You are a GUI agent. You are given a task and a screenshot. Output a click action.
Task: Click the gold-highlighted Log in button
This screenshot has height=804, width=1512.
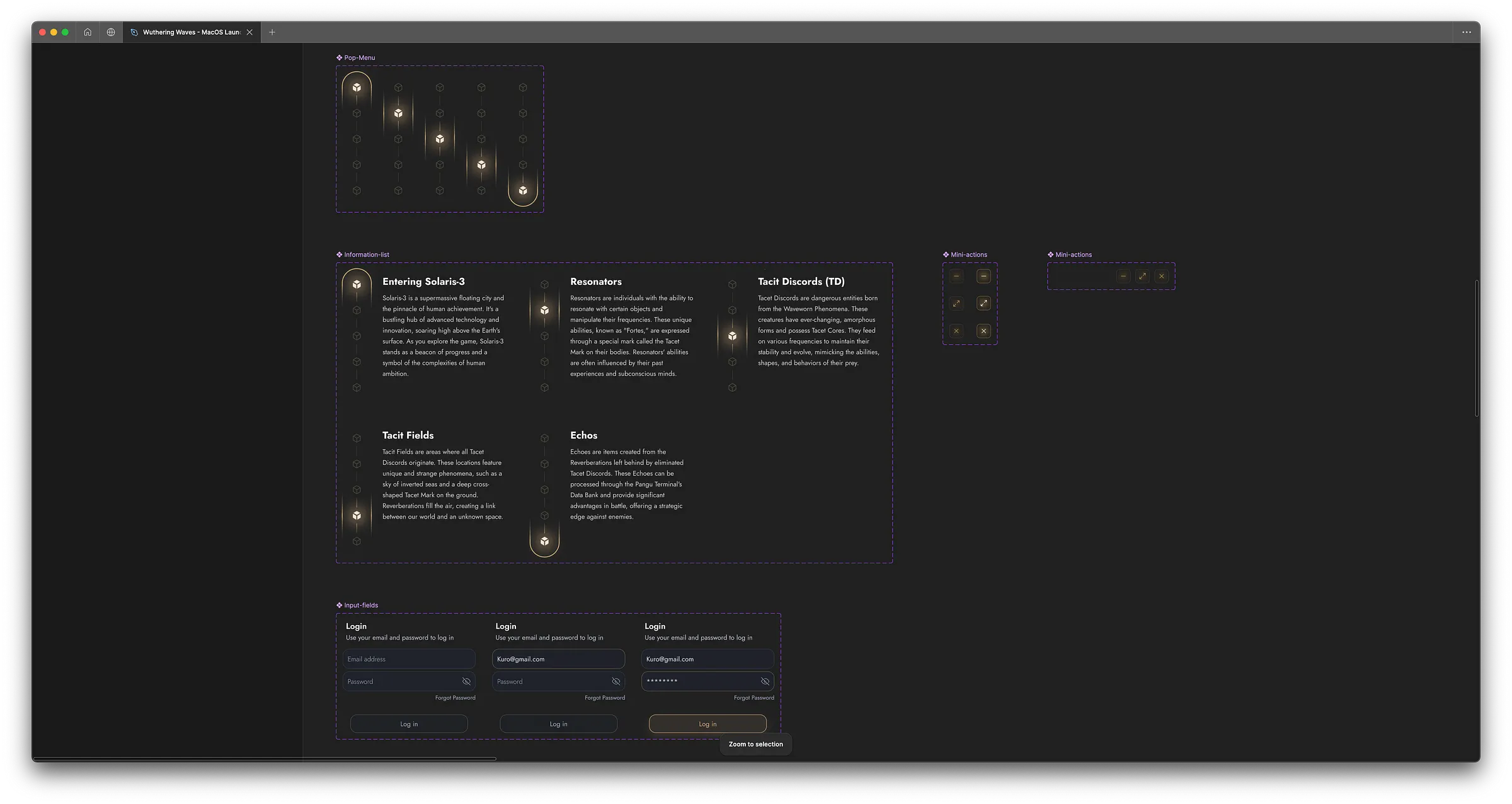pyautogui.click(x=707, y=724)
